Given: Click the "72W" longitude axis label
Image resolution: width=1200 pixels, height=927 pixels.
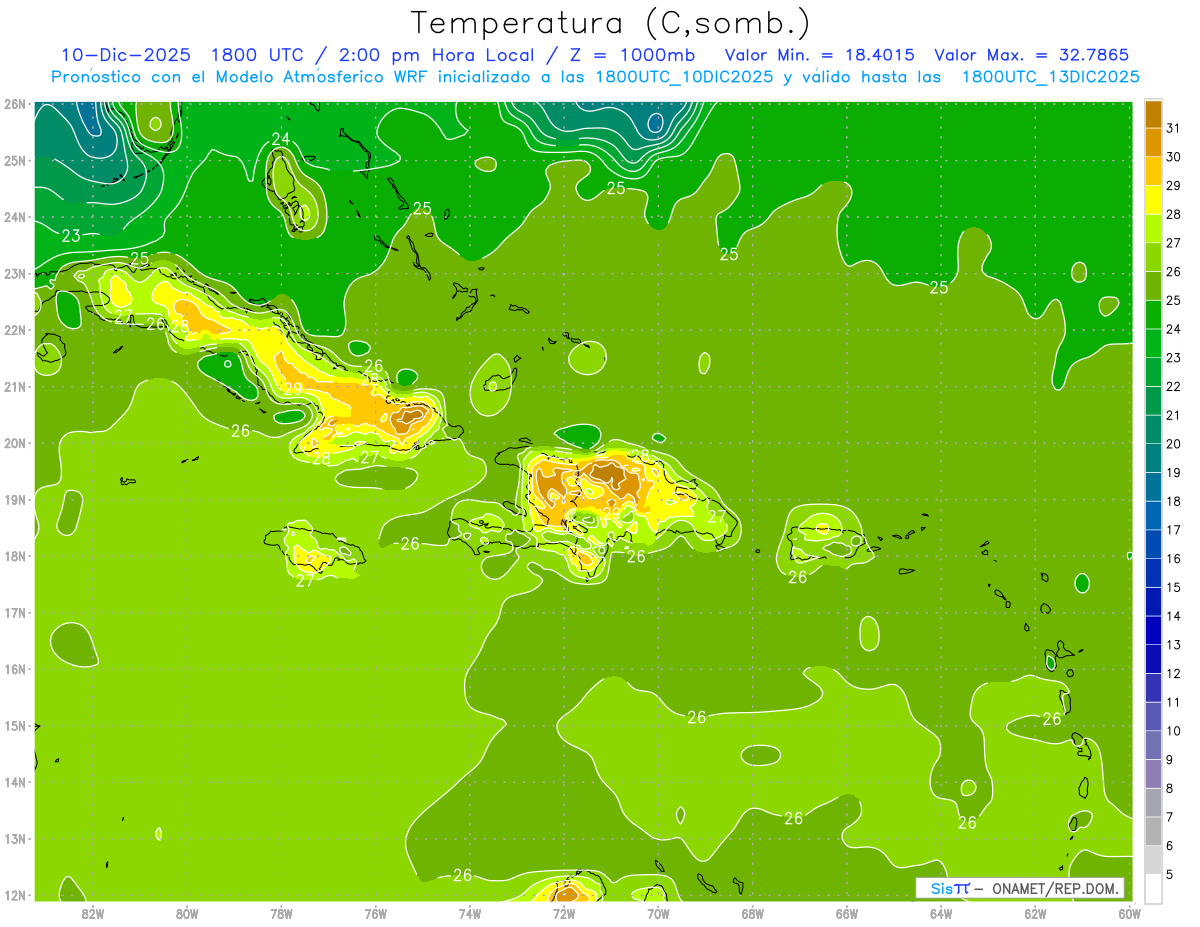Looking at the screenshot, I should click(564, 914).
